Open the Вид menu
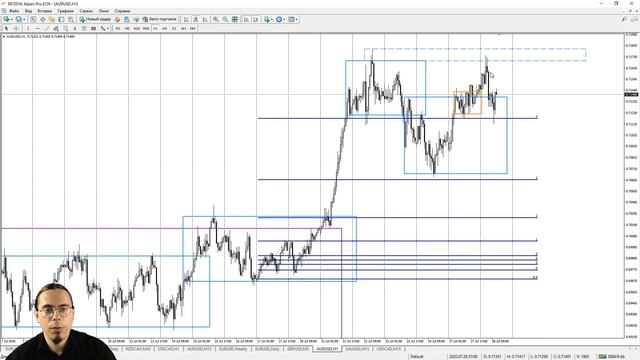 (28, 11)
